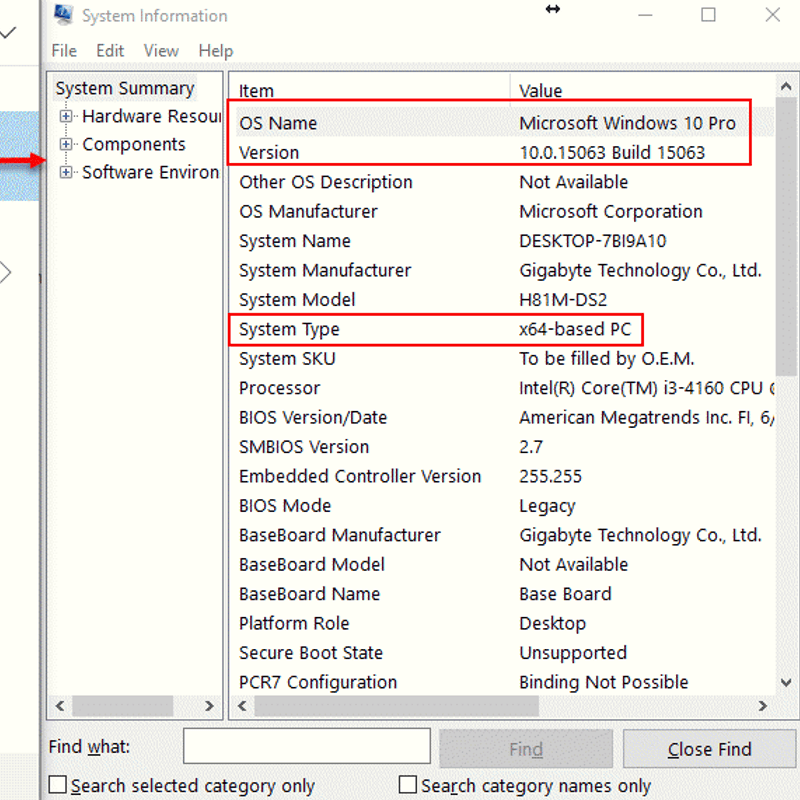Viewport: 800px width, 800px height.
Task: Select the BIOS Version/Date row
Action: (x=505, y=417)
